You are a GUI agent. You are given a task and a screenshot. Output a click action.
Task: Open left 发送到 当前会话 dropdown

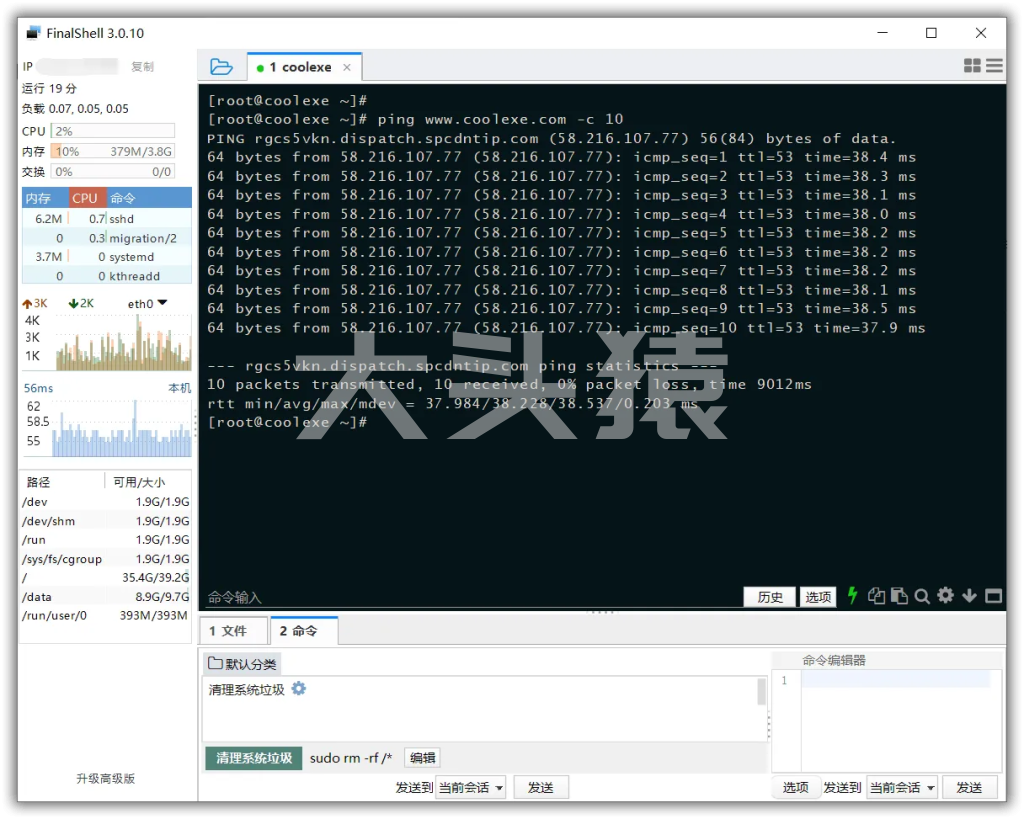471,787
